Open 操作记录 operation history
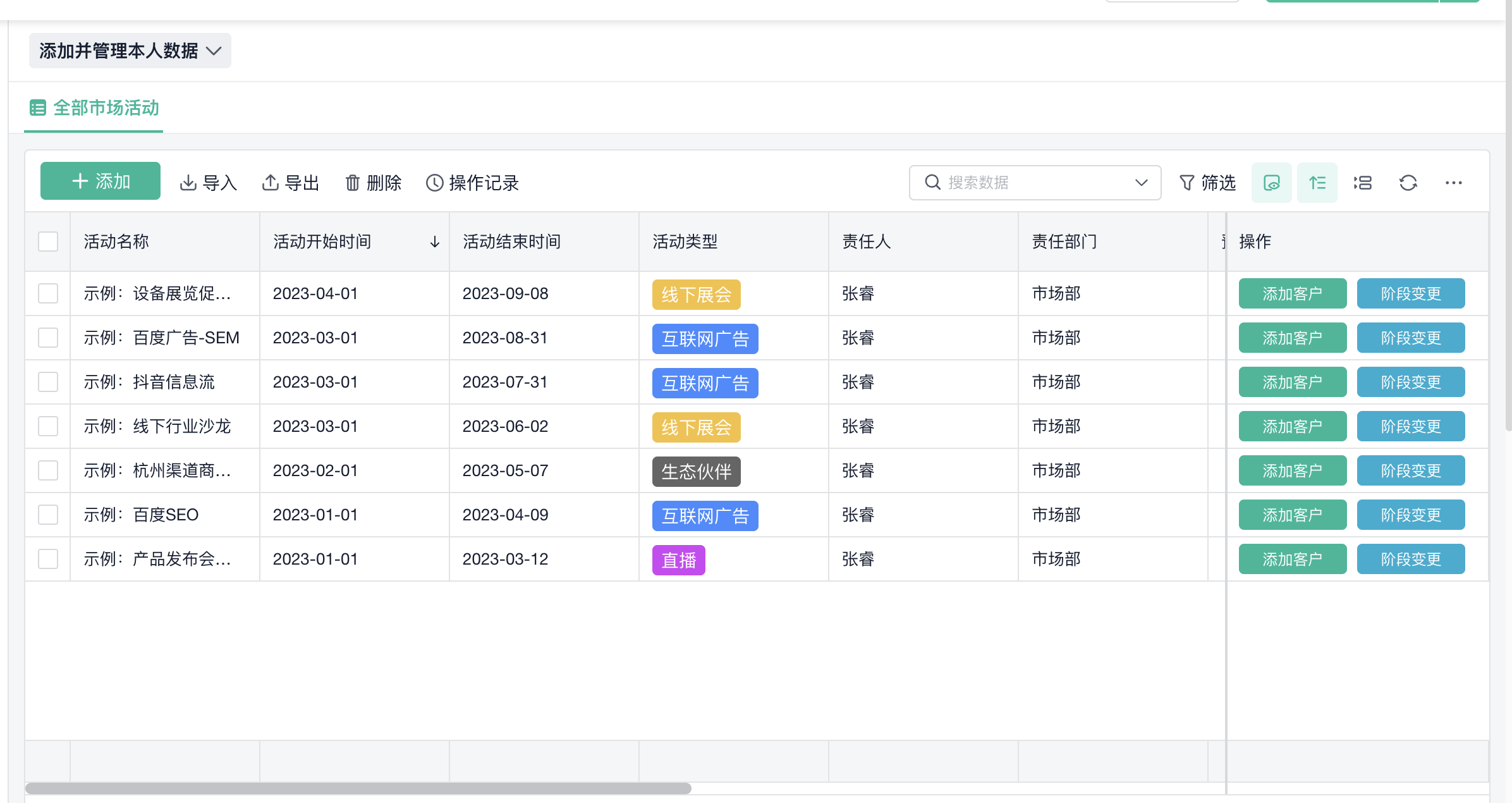This screenshot has height=803, width=1512. pyautogui.click(x=472, y=183)
